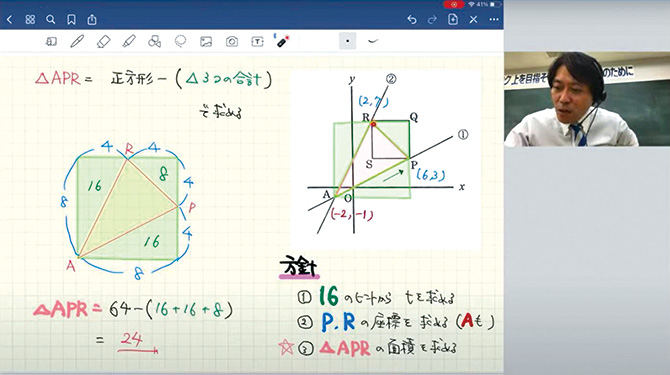This screenshot has width=670, height=375.
Task: Select the Text box tool
Action: coord(257,41)
